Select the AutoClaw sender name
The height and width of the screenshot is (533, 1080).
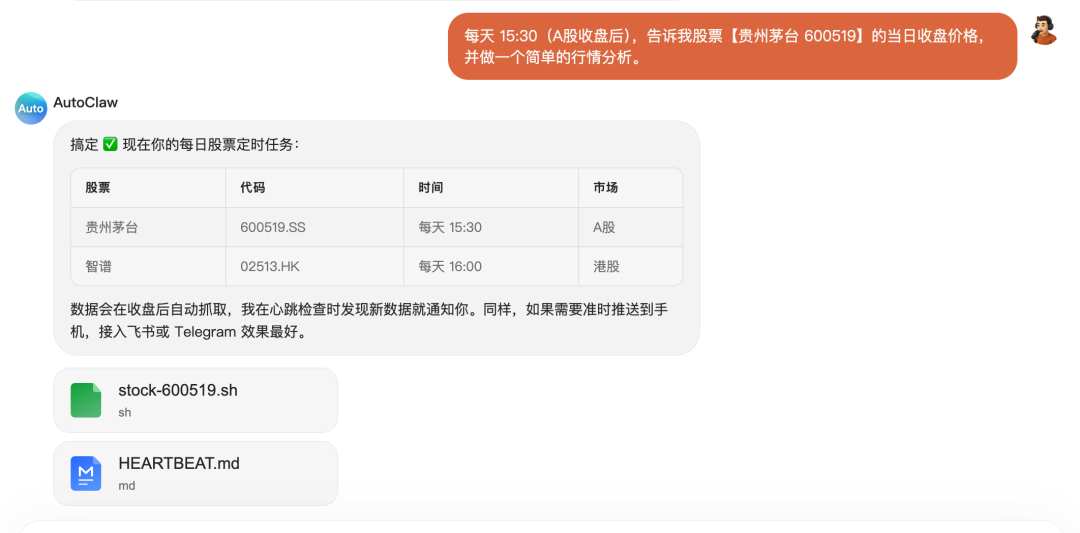(86, 102)
